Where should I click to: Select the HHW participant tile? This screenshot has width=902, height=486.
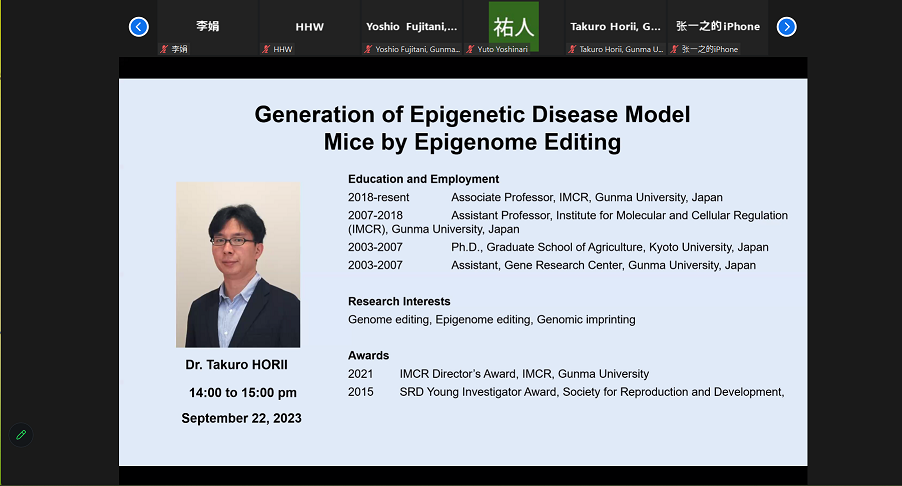(309, 28)
